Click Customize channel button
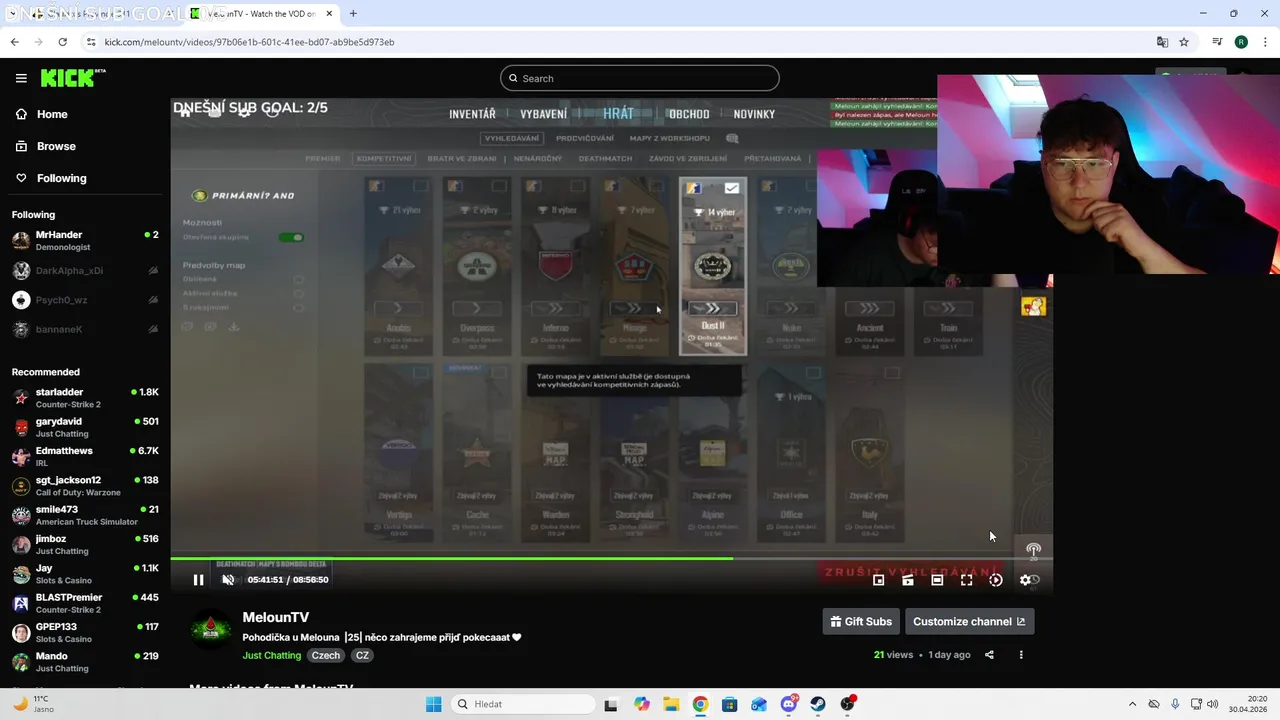Viewport: 1280px width, 720px height. click(x=969, y=621)
